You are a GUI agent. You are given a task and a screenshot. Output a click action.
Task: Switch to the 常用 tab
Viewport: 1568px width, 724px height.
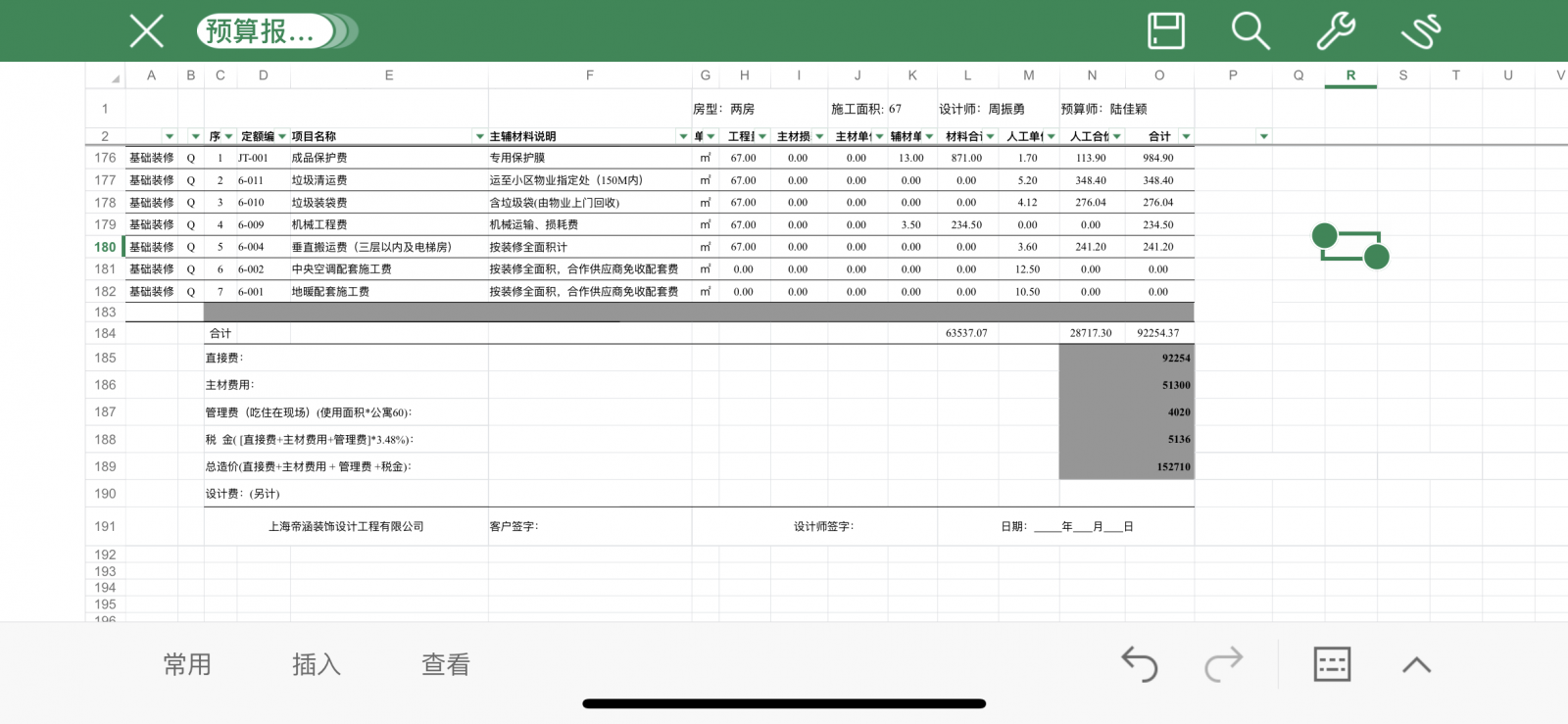pos(187,665)
